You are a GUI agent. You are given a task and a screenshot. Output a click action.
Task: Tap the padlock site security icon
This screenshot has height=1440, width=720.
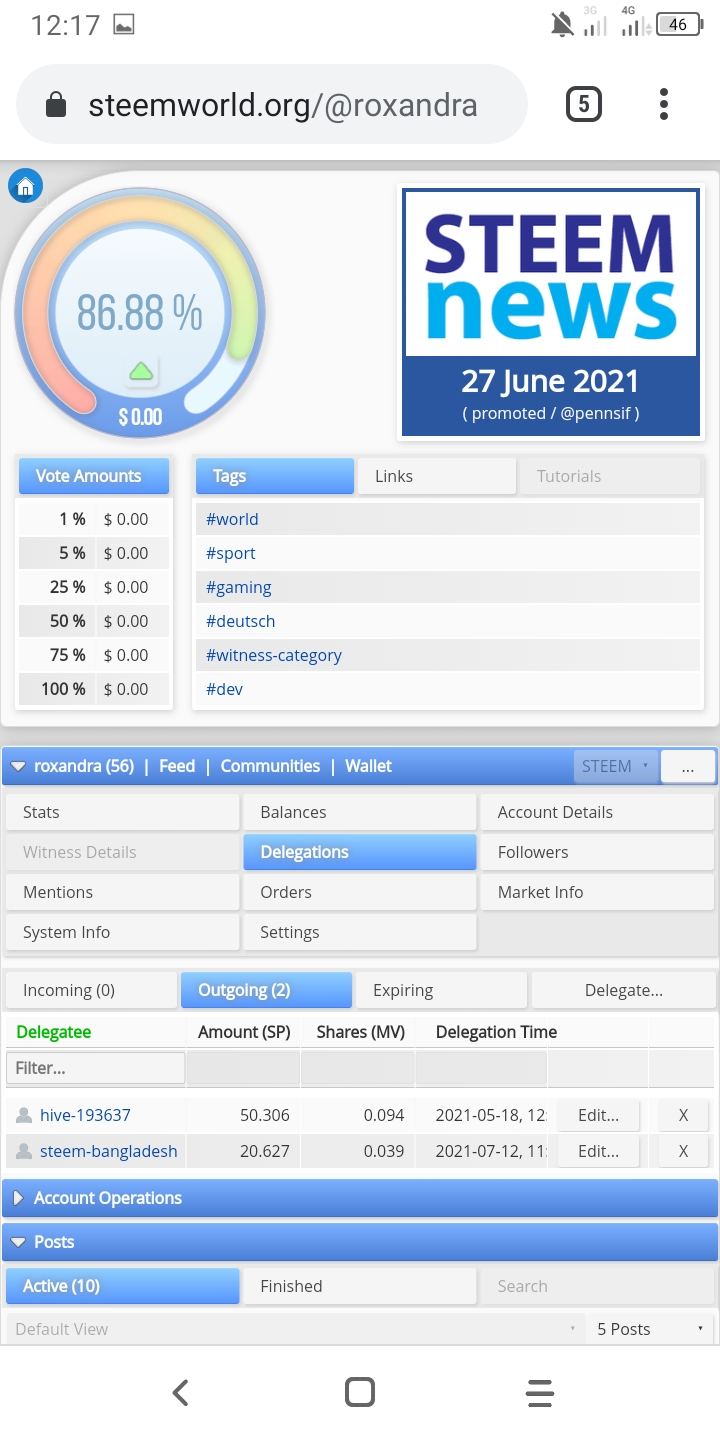pyautogui.click(x=56, y=105)
